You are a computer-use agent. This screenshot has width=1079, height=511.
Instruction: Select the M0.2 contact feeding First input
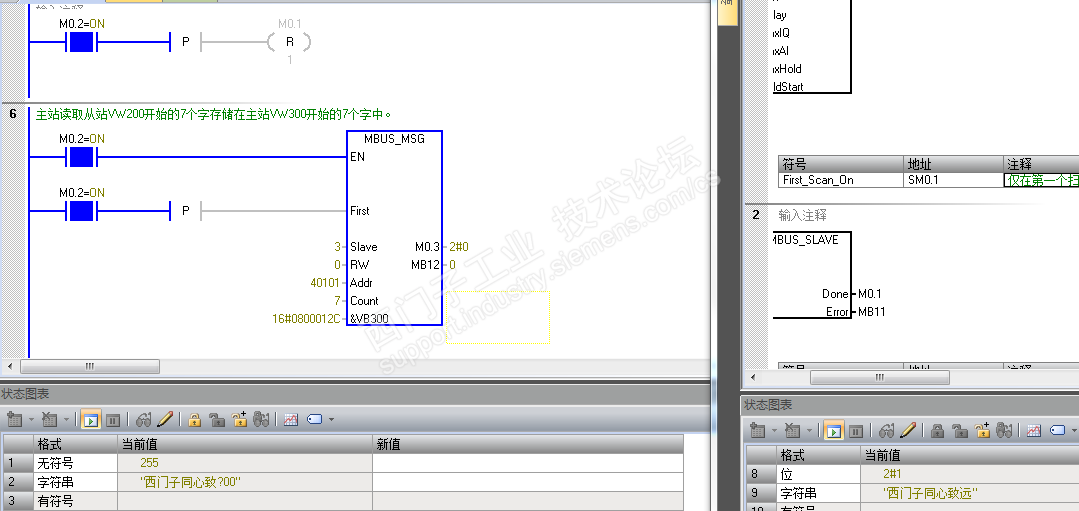[x=81, y=211]
